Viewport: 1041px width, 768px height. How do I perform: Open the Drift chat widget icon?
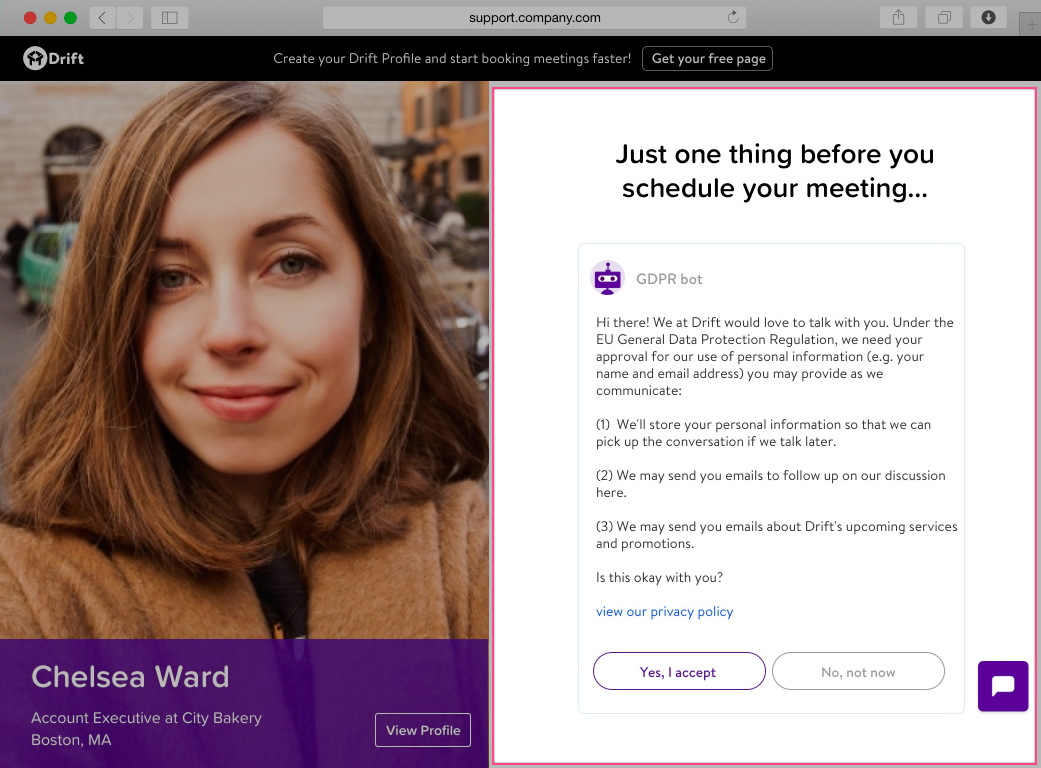[x=1002, y=686]
